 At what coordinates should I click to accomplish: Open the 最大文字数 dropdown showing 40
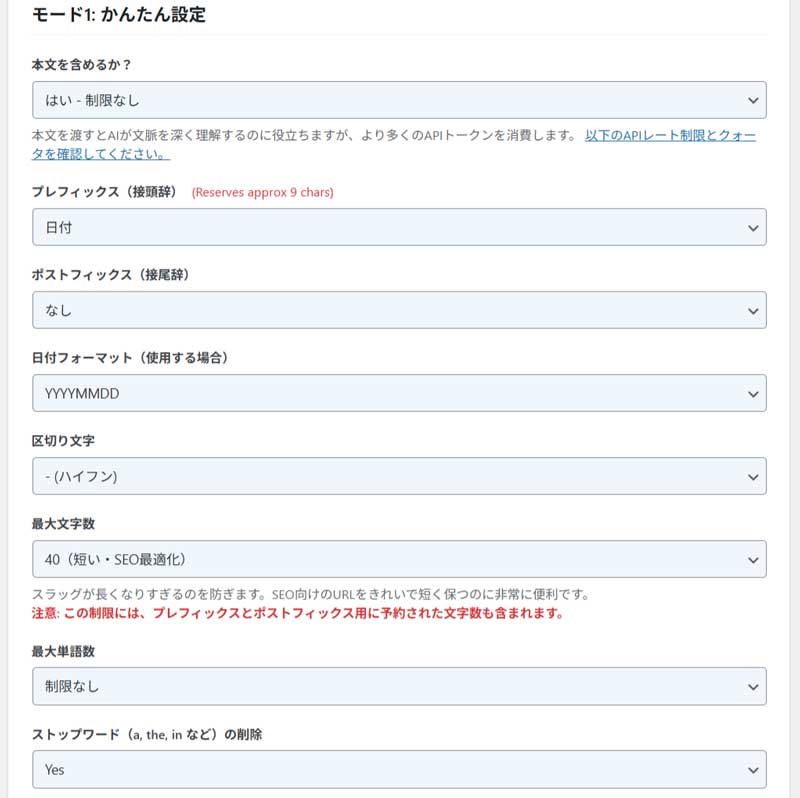(x=399, y=559)
